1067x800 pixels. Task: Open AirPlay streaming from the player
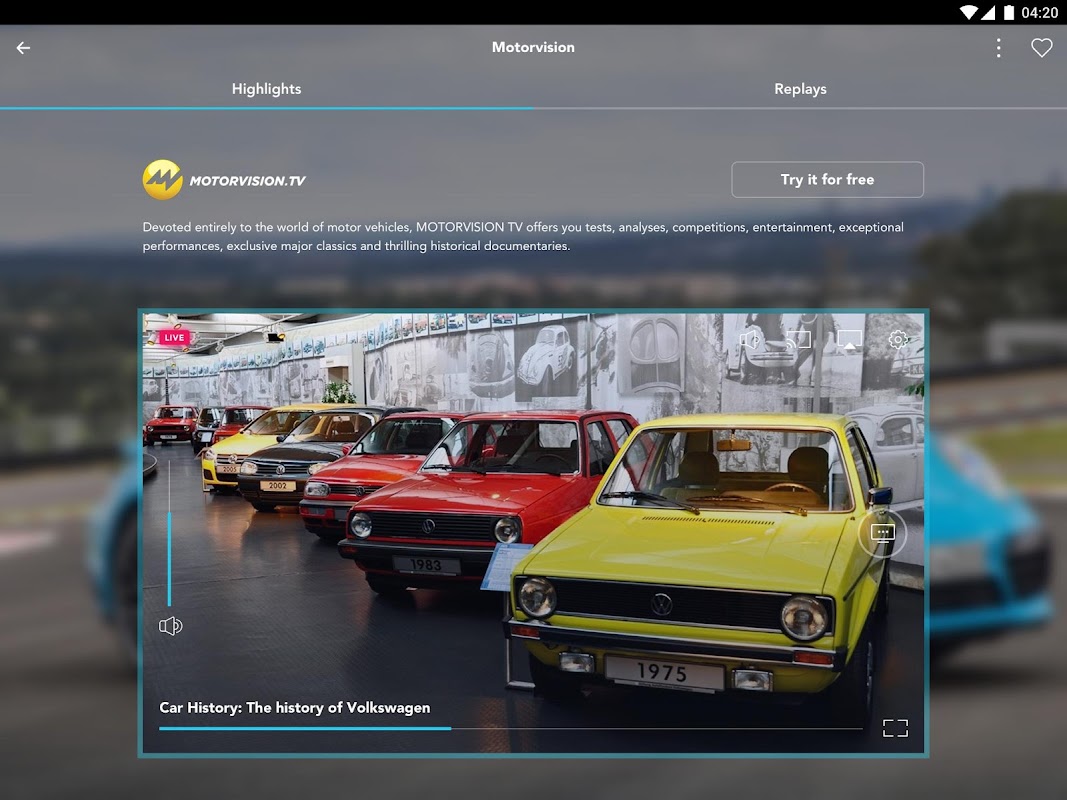tap(849, 339)
